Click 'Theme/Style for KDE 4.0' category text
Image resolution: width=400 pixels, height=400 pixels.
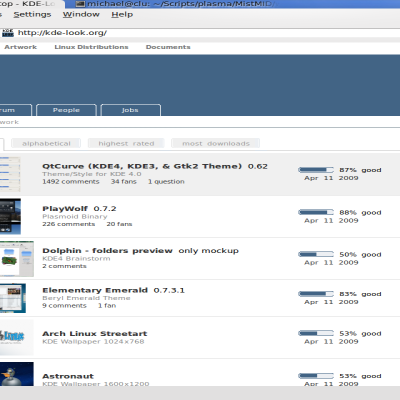(x=92, y=174)
